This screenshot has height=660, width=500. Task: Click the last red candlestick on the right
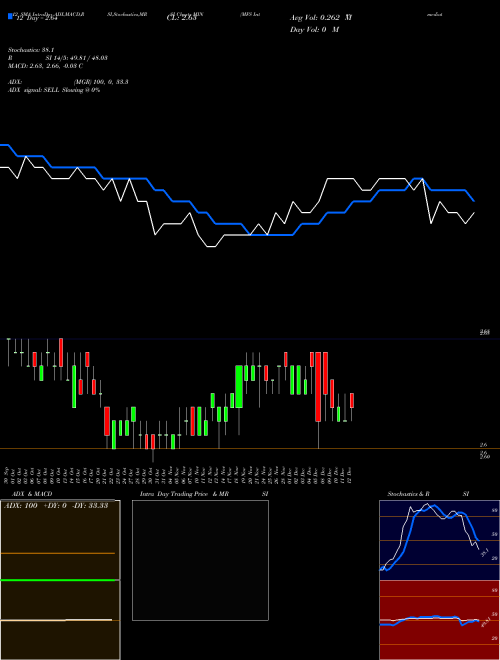(352, 400)
